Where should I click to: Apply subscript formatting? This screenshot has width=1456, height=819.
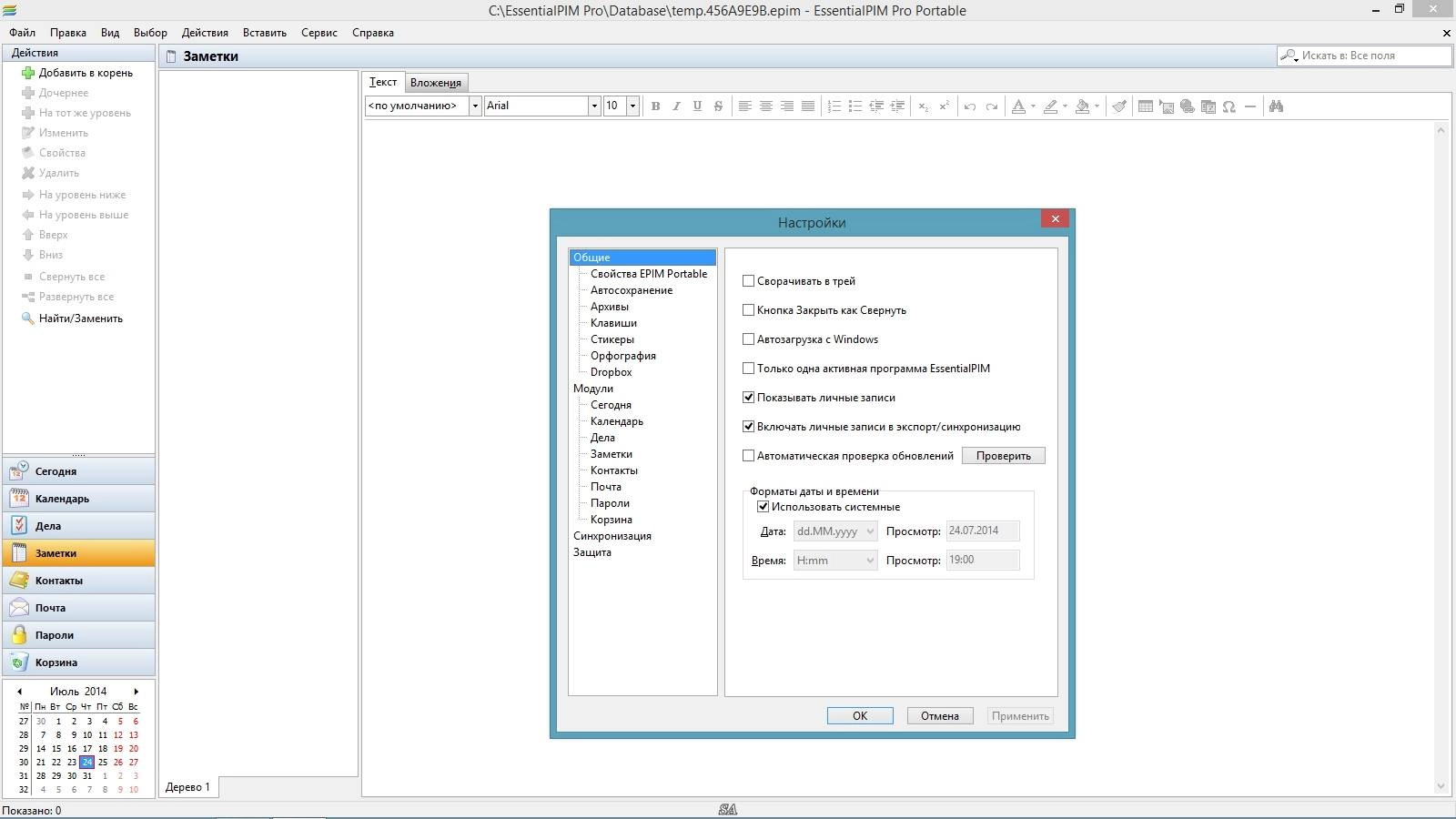coord(924,106)
